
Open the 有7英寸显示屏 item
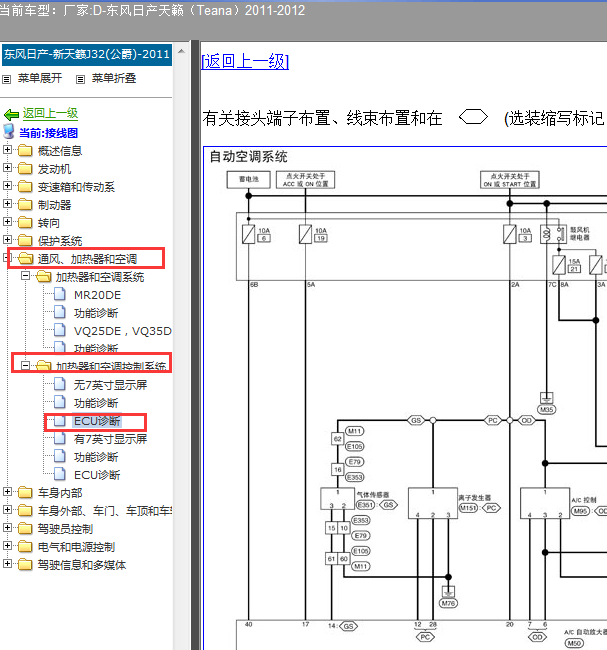click(x=110, y=439)
